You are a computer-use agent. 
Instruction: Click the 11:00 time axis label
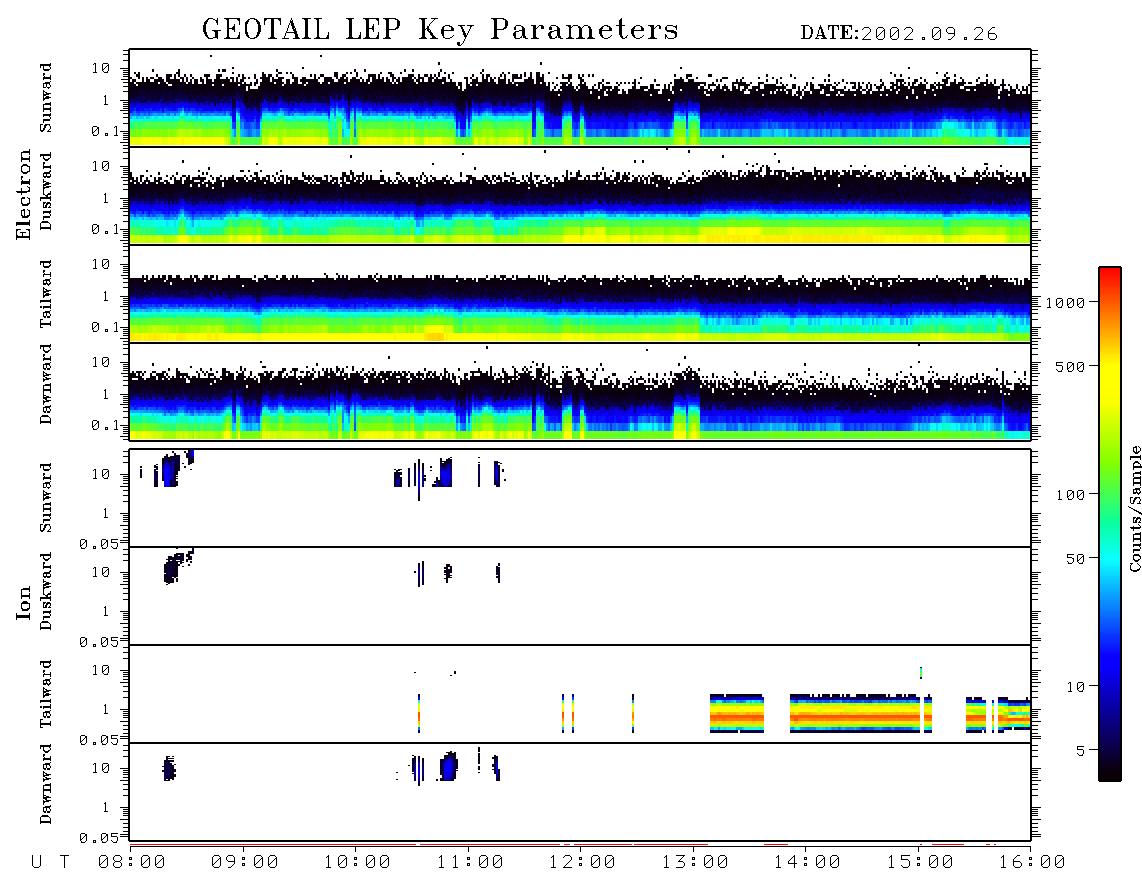[470, 863]
